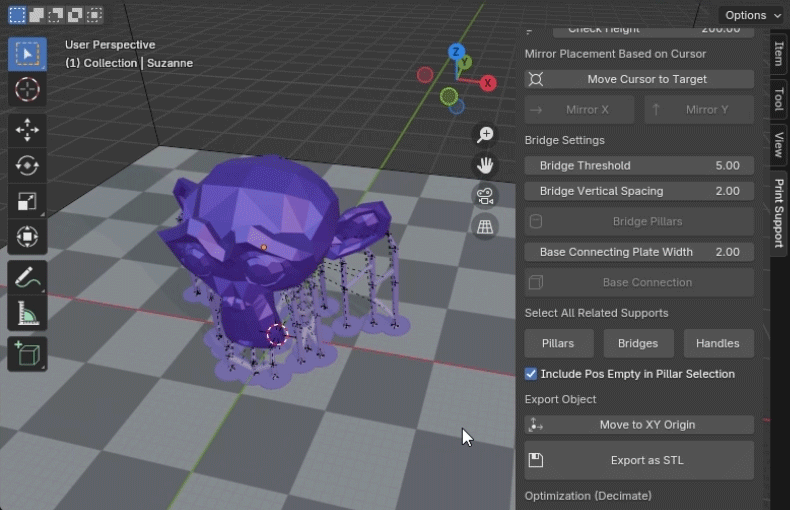Click 'Optimization (Decimate)' label
This screenshot has width=790, height=510.
[588, 496]
